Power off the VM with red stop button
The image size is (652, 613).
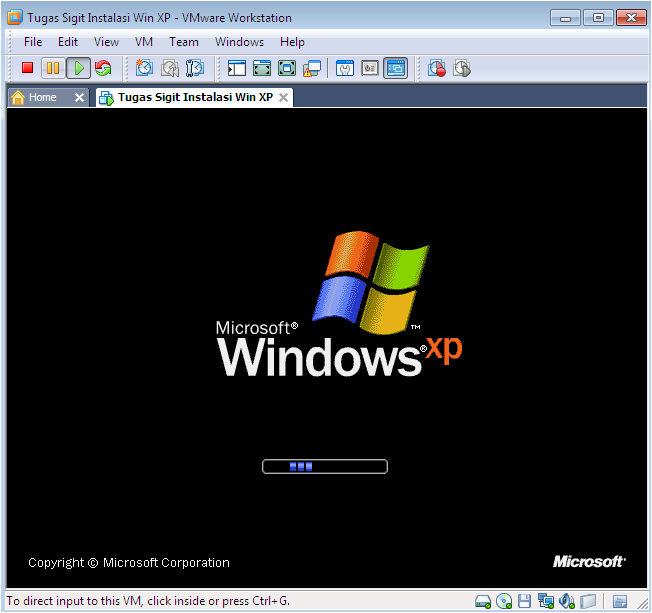[x=27, y=68]
